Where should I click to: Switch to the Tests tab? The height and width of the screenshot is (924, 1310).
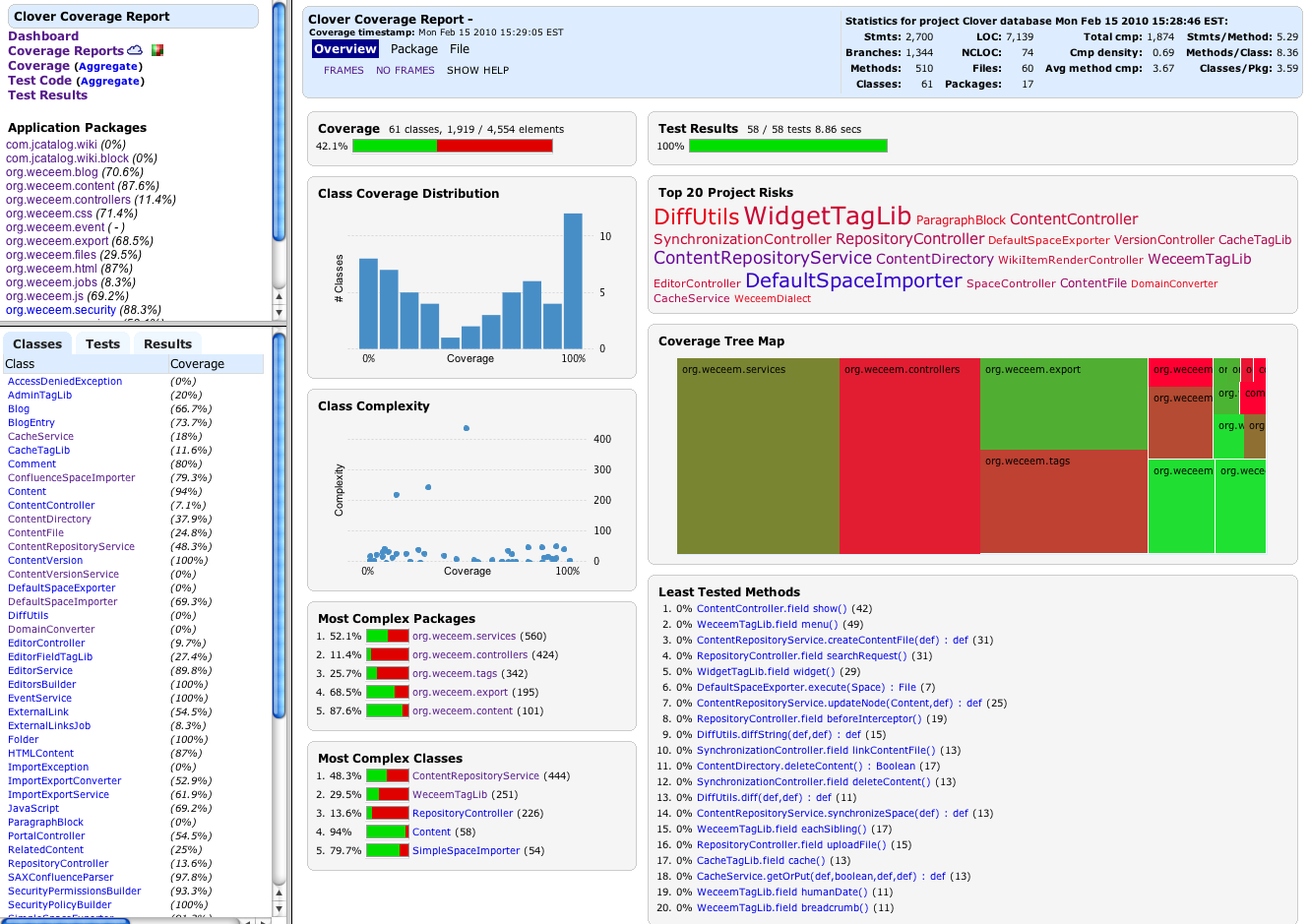click(x=102, y=344)
